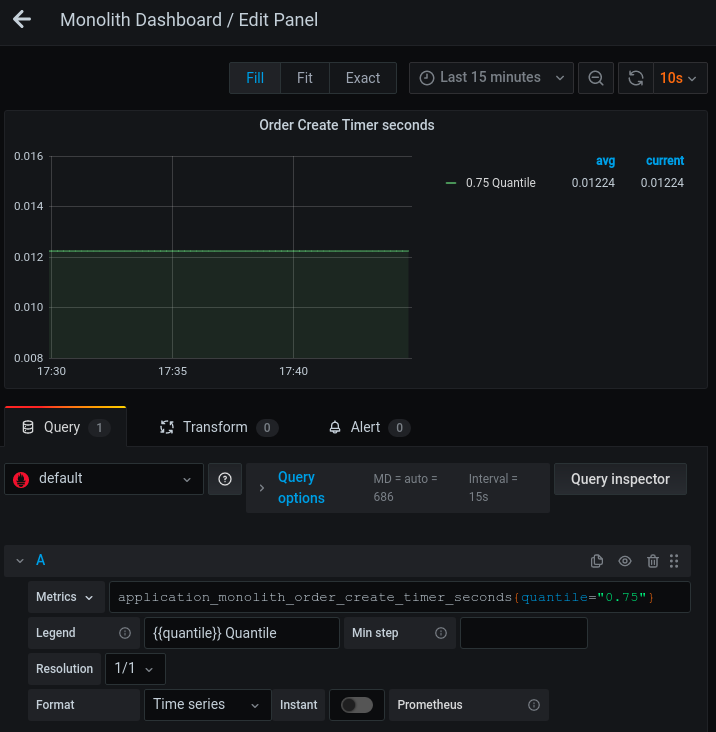Toggle the Instant switch

pos(357,705)
